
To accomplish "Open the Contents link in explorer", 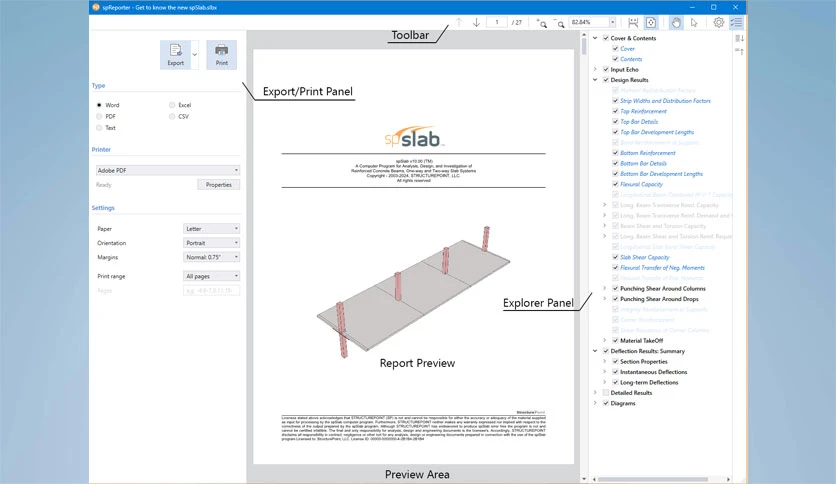I will (631, 59).
